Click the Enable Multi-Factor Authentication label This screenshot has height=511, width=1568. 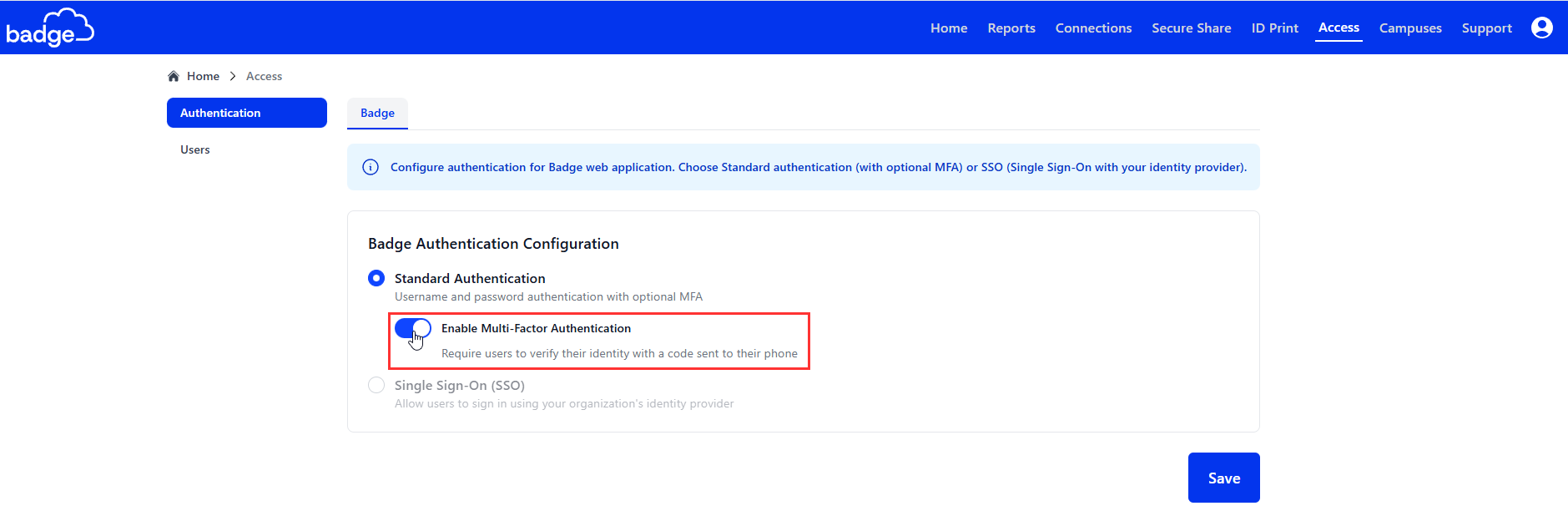pyautogui.click(x=536, y=328)
